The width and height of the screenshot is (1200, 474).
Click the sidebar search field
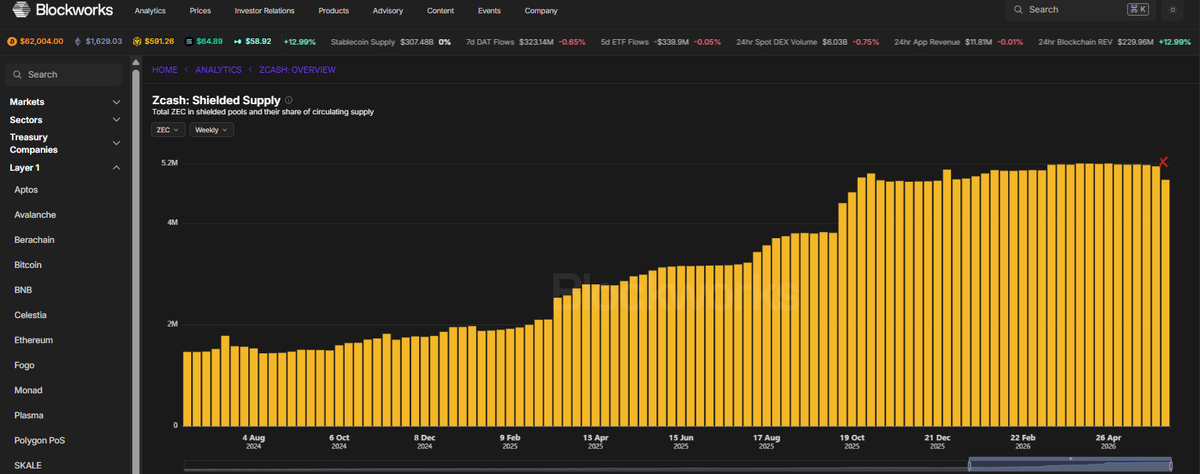(x=65, y=74)
